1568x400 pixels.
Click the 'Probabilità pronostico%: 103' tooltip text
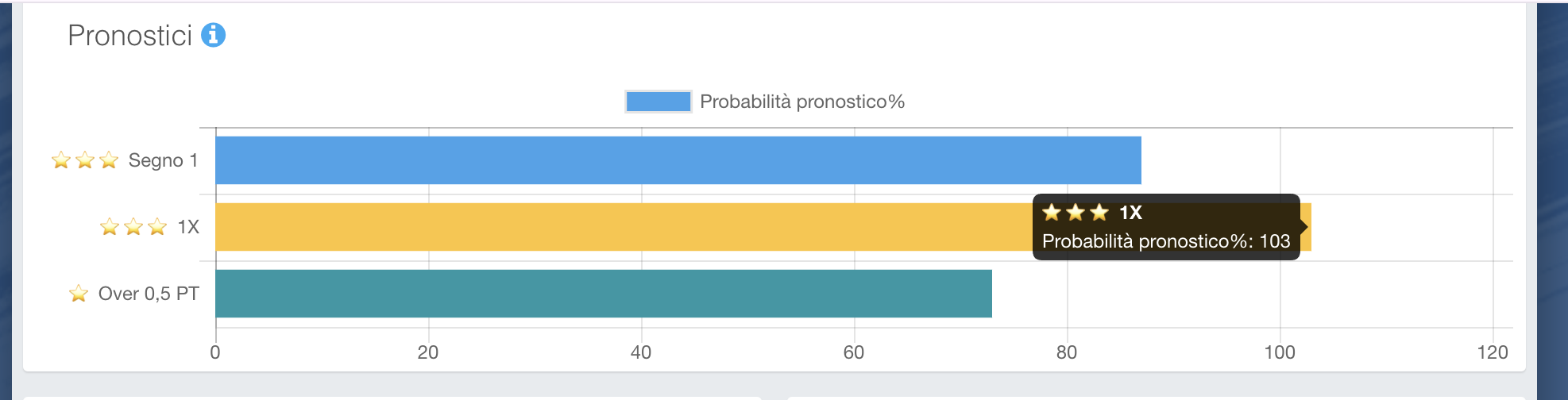pos(1166,241)
